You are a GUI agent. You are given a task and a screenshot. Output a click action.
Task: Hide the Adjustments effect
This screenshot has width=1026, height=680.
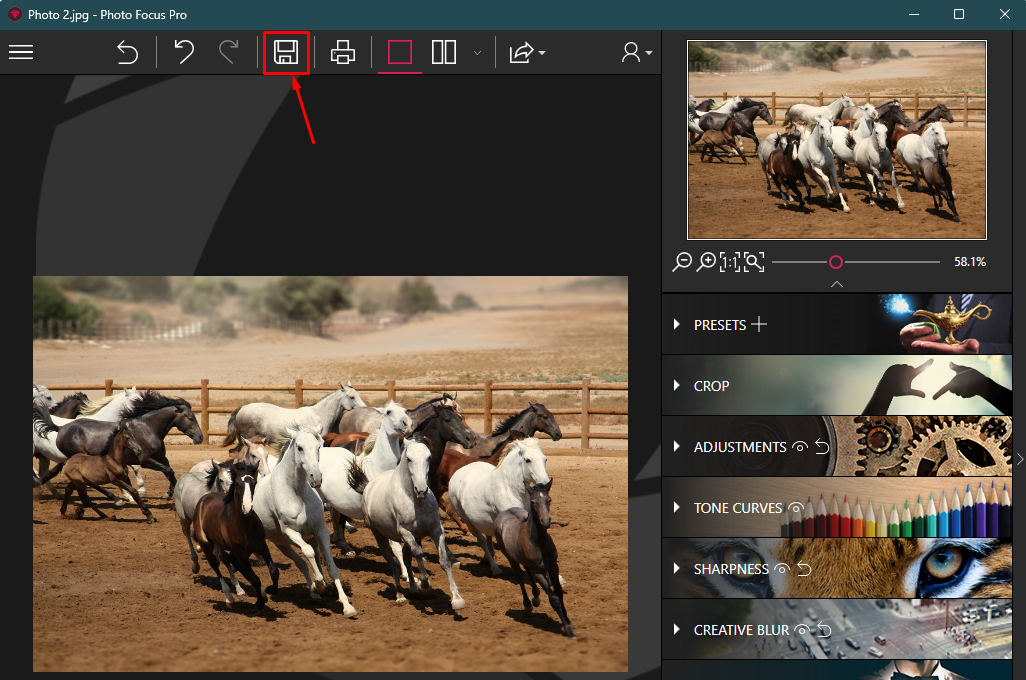(x=800, y=447)
